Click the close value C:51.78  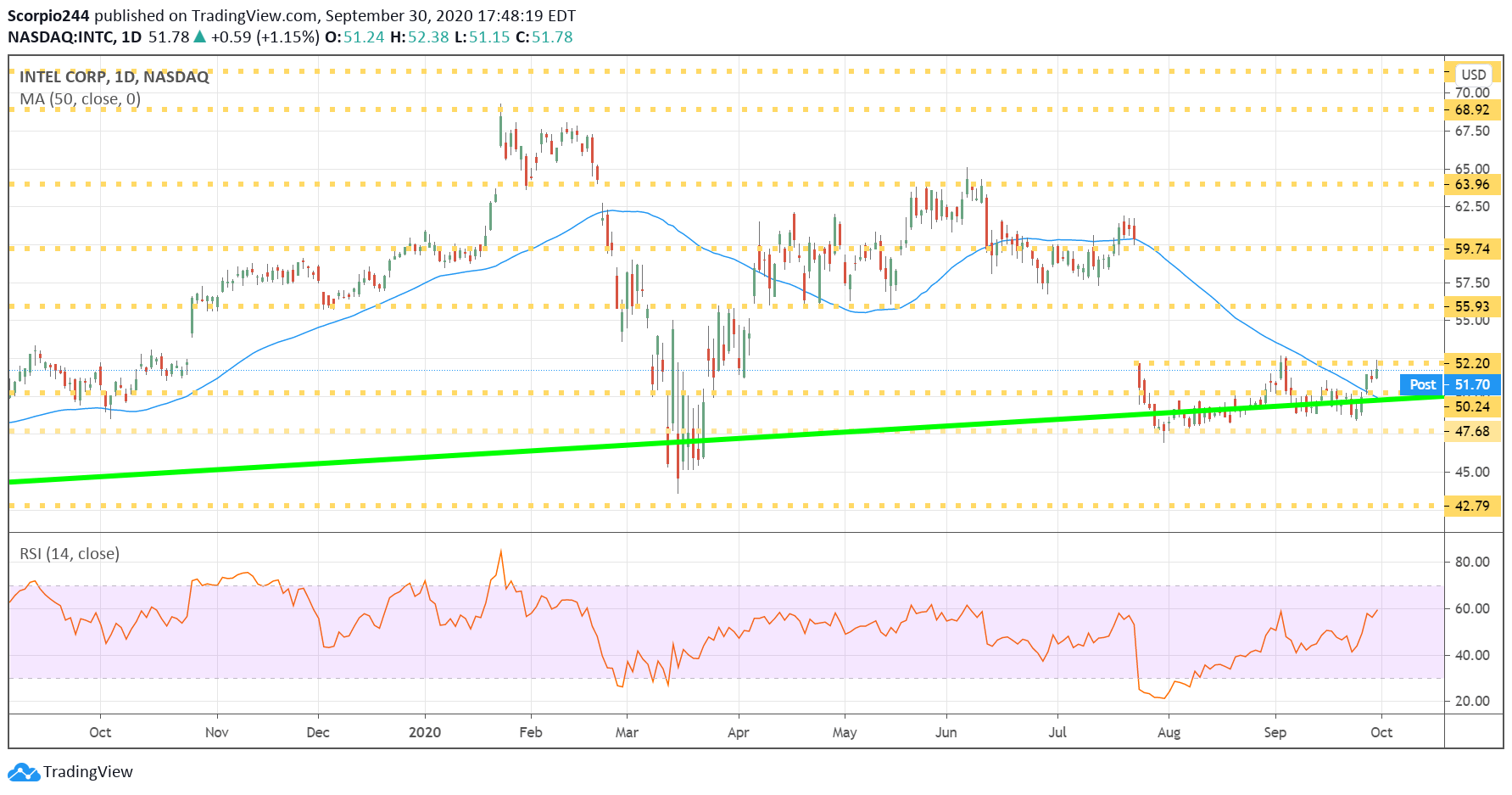tap(544, 37)
